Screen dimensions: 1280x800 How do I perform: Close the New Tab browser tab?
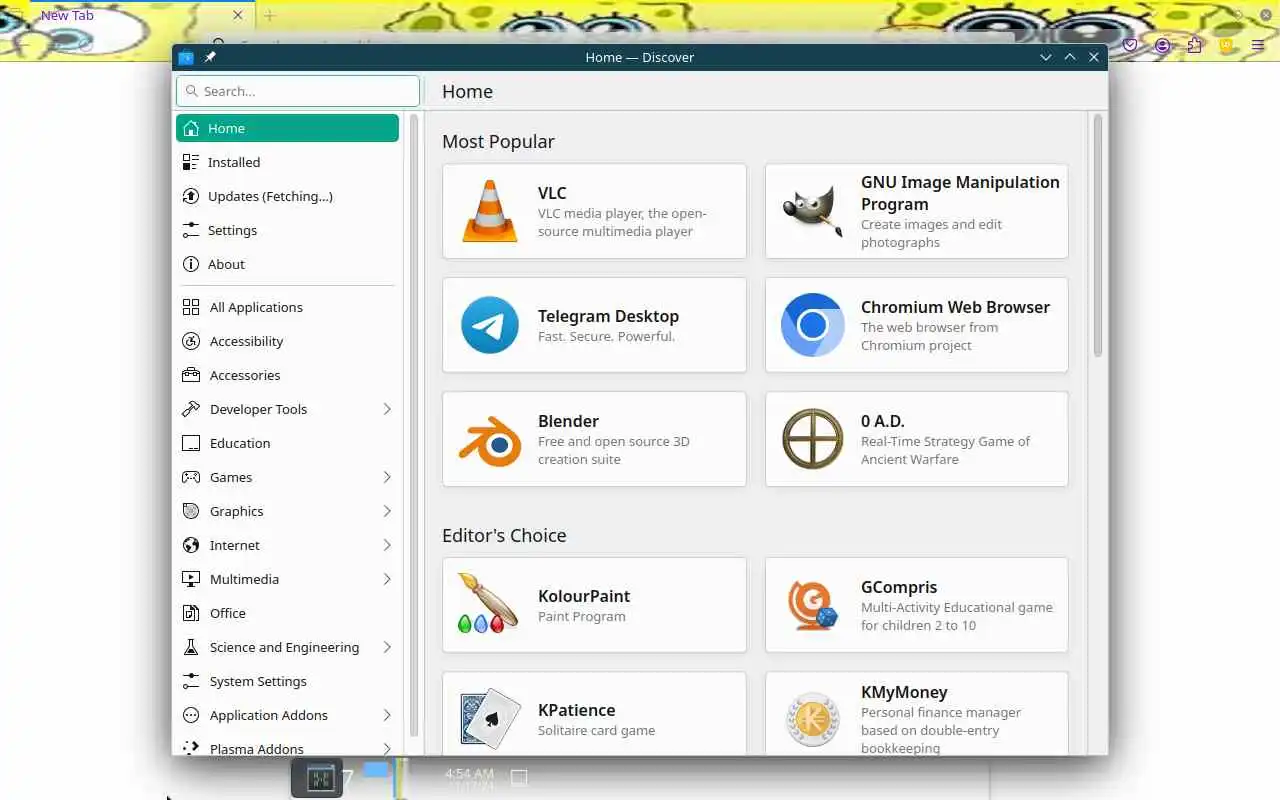pos(237,15)
